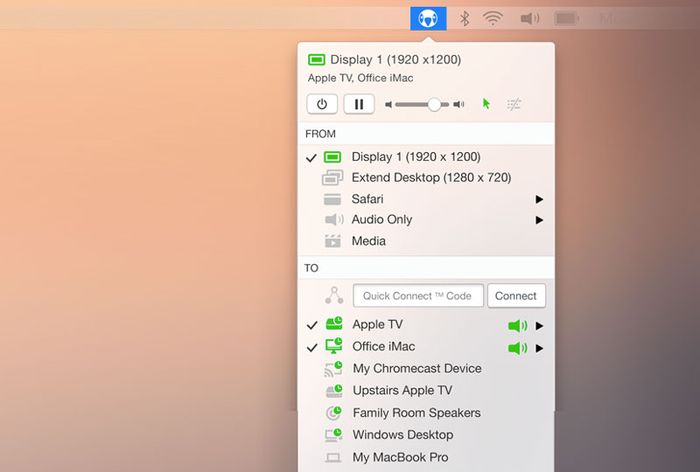Click the power button to stop mirroring
Viewport: 700px width, 472px height.
pos(322,104)
